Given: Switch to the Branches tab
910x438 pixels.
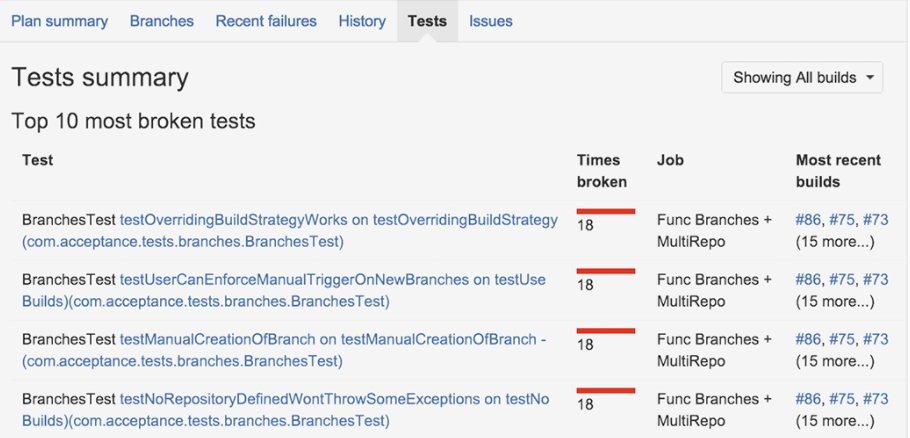Looking at the screenshot, I should click(161, 21).
